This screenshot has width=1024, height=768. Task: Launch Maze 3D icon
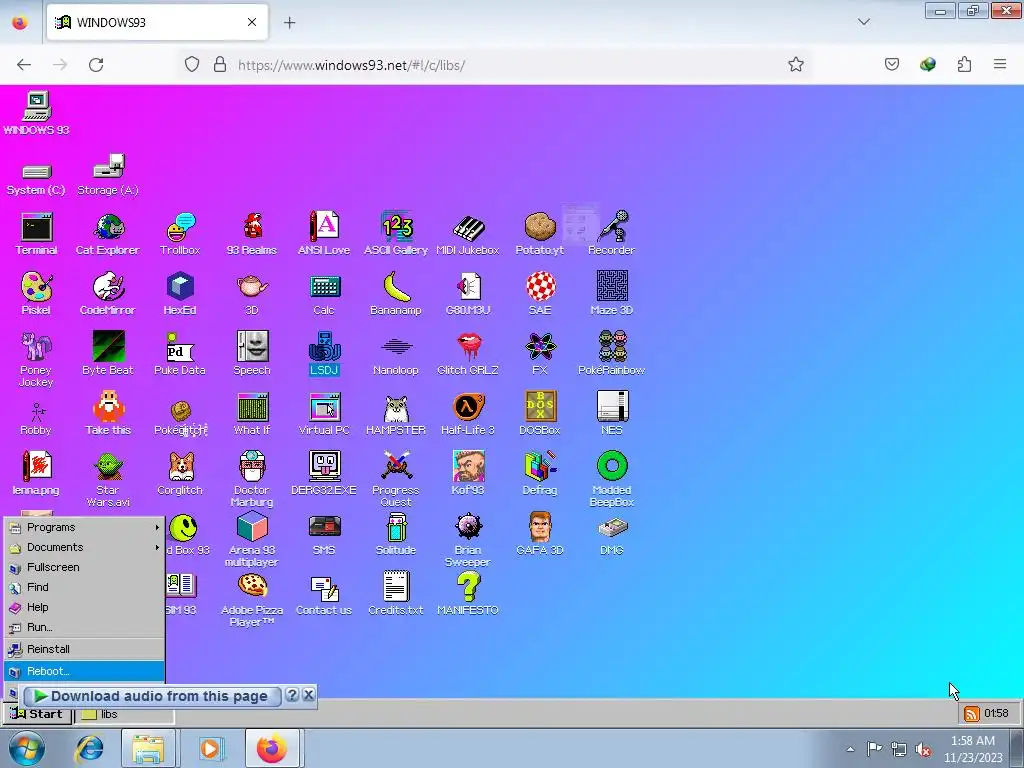coord(612,293)
